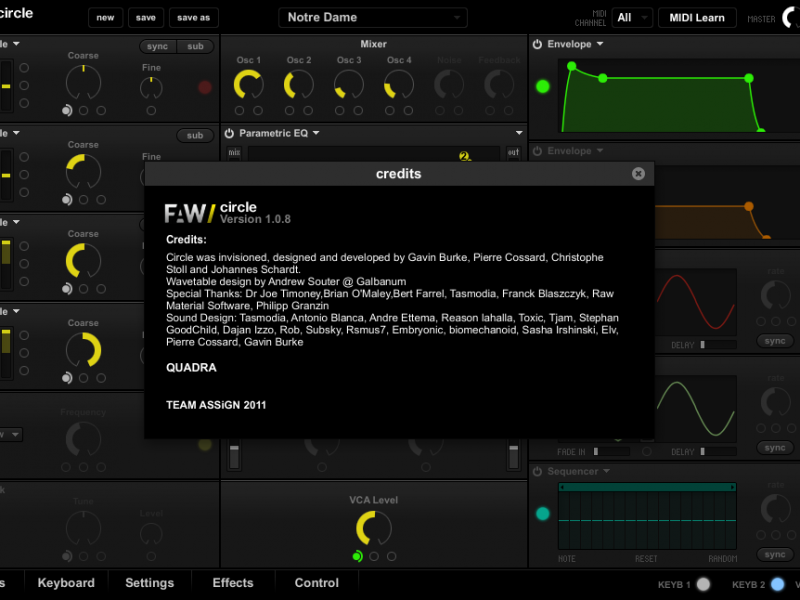This screenshot has width=800, height=600.
Task: Open the Keyboard tab
Action: pos(66,583)
